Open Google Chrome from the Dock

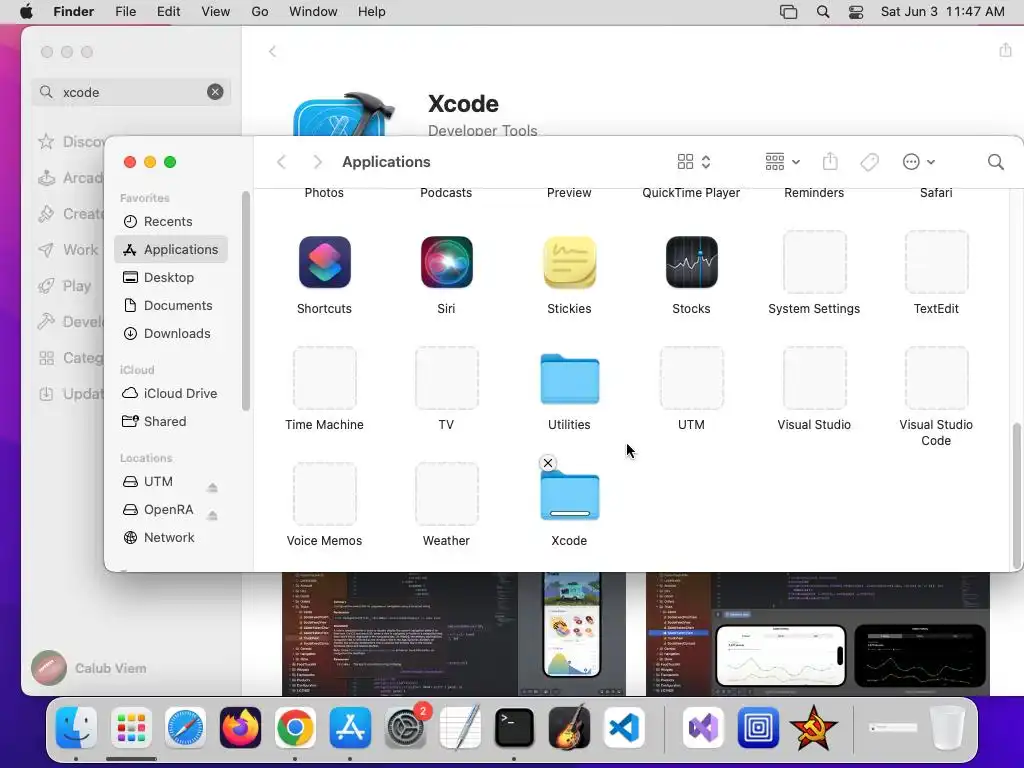click(x=295, y=728)
